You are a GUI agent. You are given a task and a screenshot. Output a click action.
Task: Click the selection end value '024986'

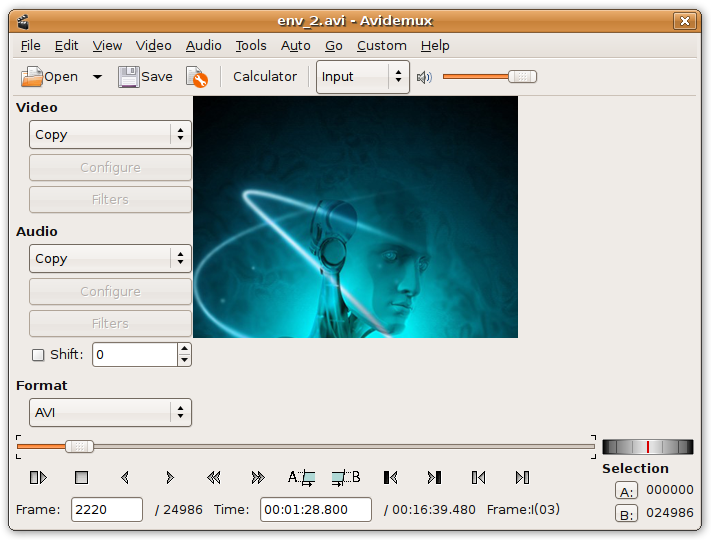click(x=670, y=513)
